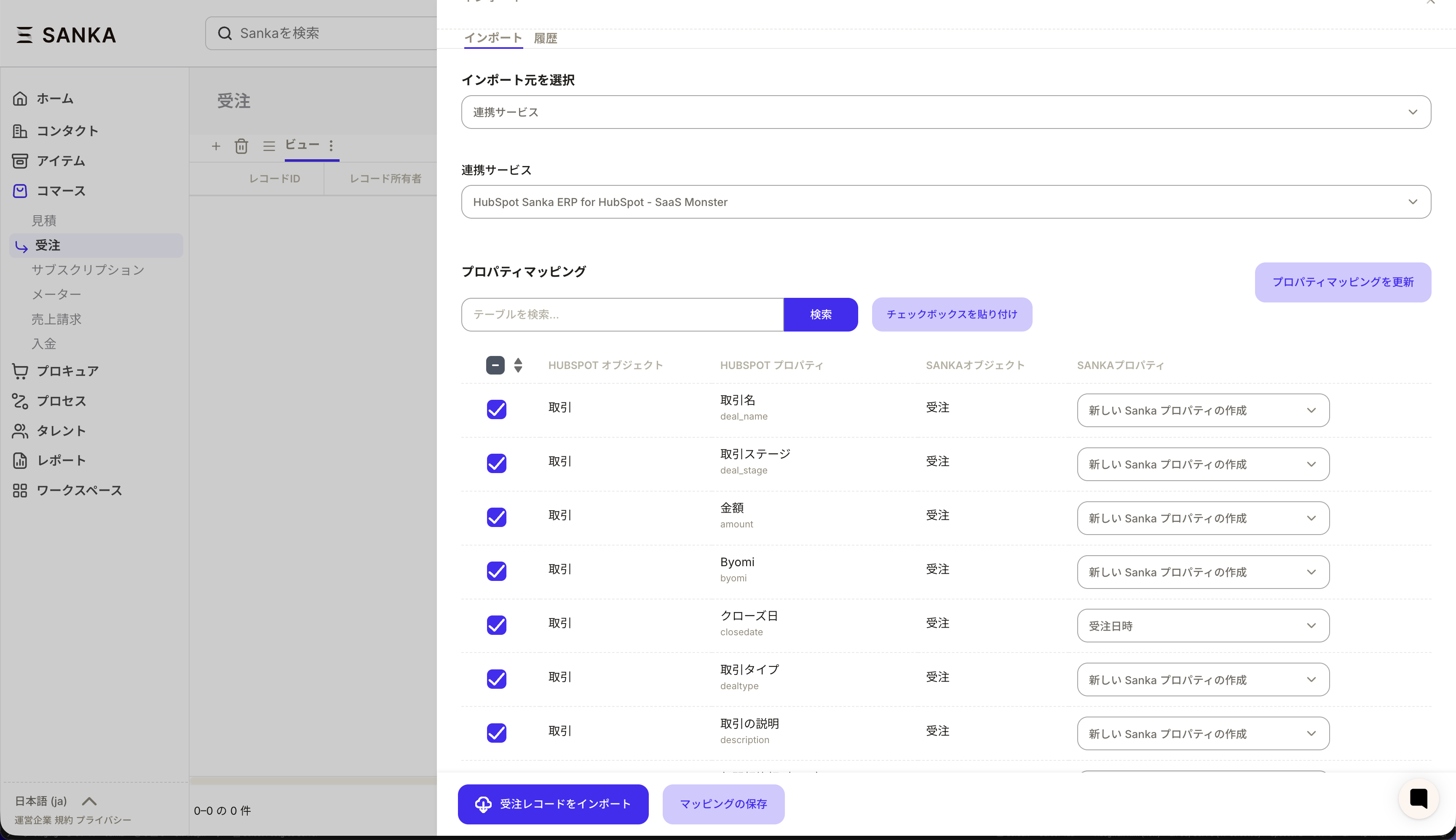Screen dimensions: 1456x840
Task: Open the Sanka property dropdown for closedate
Action: coord(1202,625)
